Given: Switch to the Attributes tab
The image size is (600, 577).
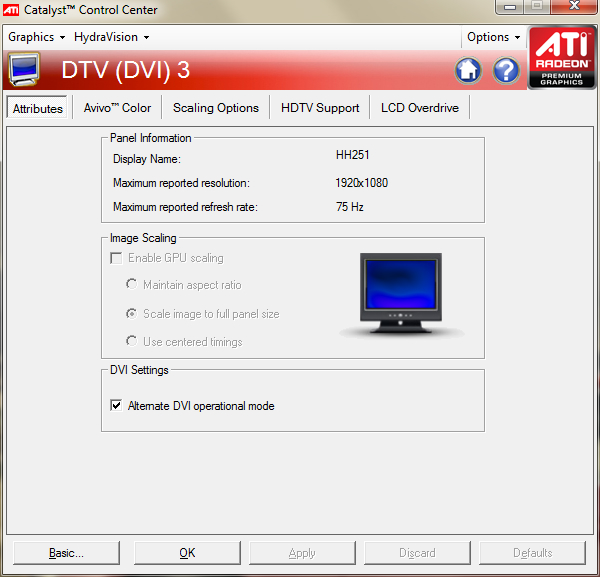Looking at the screenshot, I should point(38,109).
